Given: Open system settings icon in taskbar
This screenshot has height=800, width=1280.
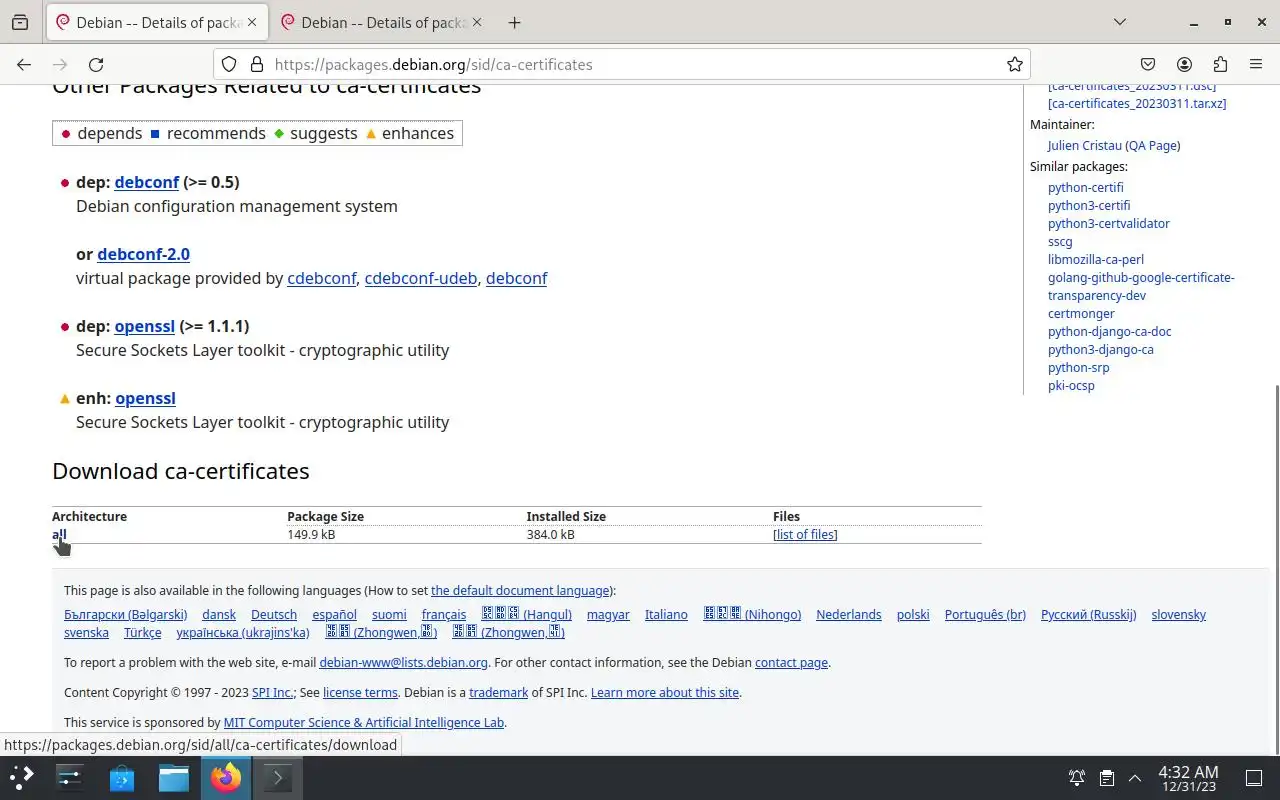Looking at the screenshot, I should click(70, 777).
